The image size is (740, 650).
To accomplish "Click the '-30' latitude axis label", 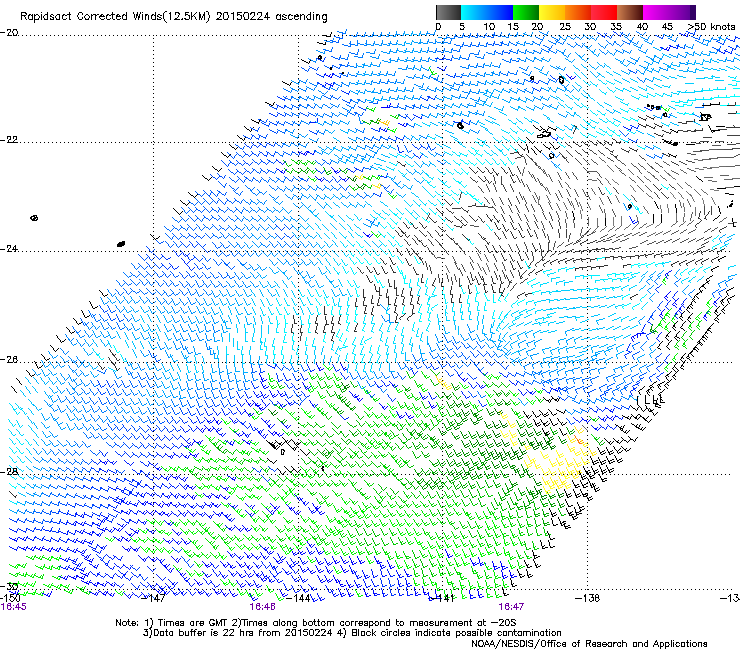I will pyautogui.click(x=9, y=586).
